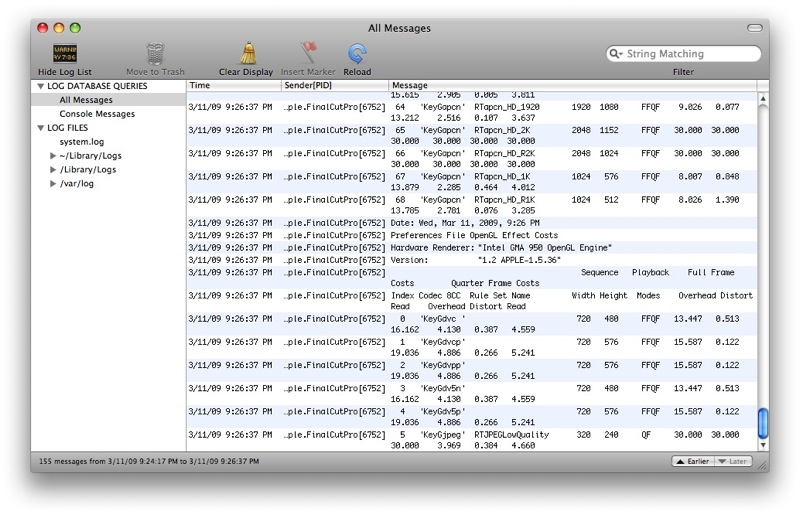Viewport: 800px width, 515px height.
Task: Select the row with 'KeyGdvpp'
Action: click(472, 371)
